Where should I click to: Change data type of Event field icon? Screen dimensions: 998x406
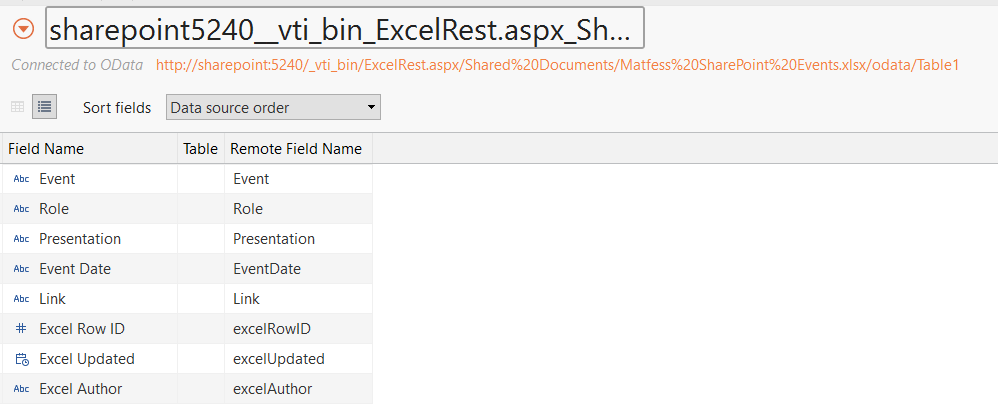click(x=22, y=179)
